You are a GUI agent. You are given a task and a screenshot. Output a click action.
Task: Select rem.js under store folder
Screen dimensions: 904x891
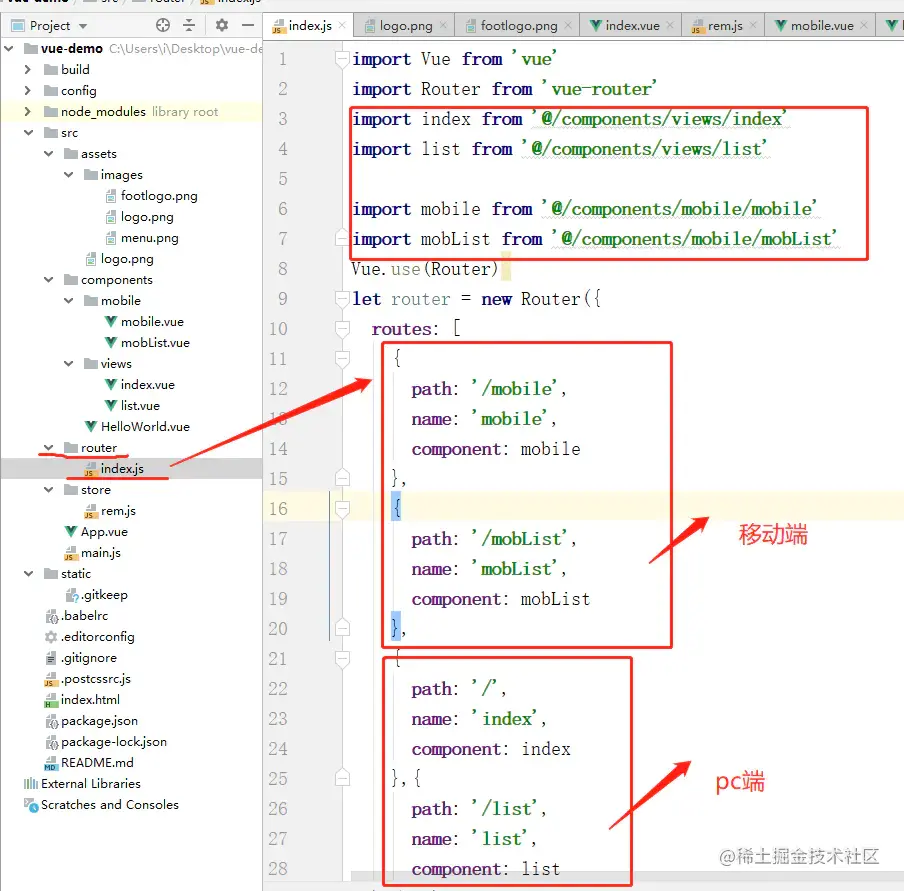110,511
